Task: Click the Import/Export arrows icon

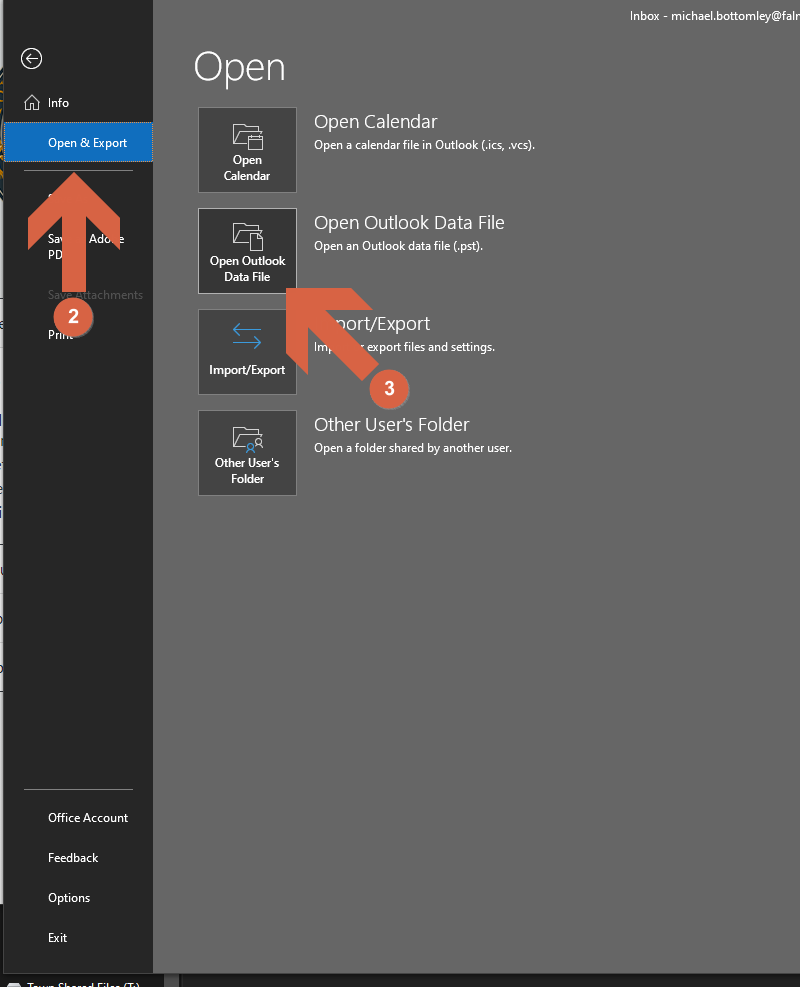Action: 247,336
